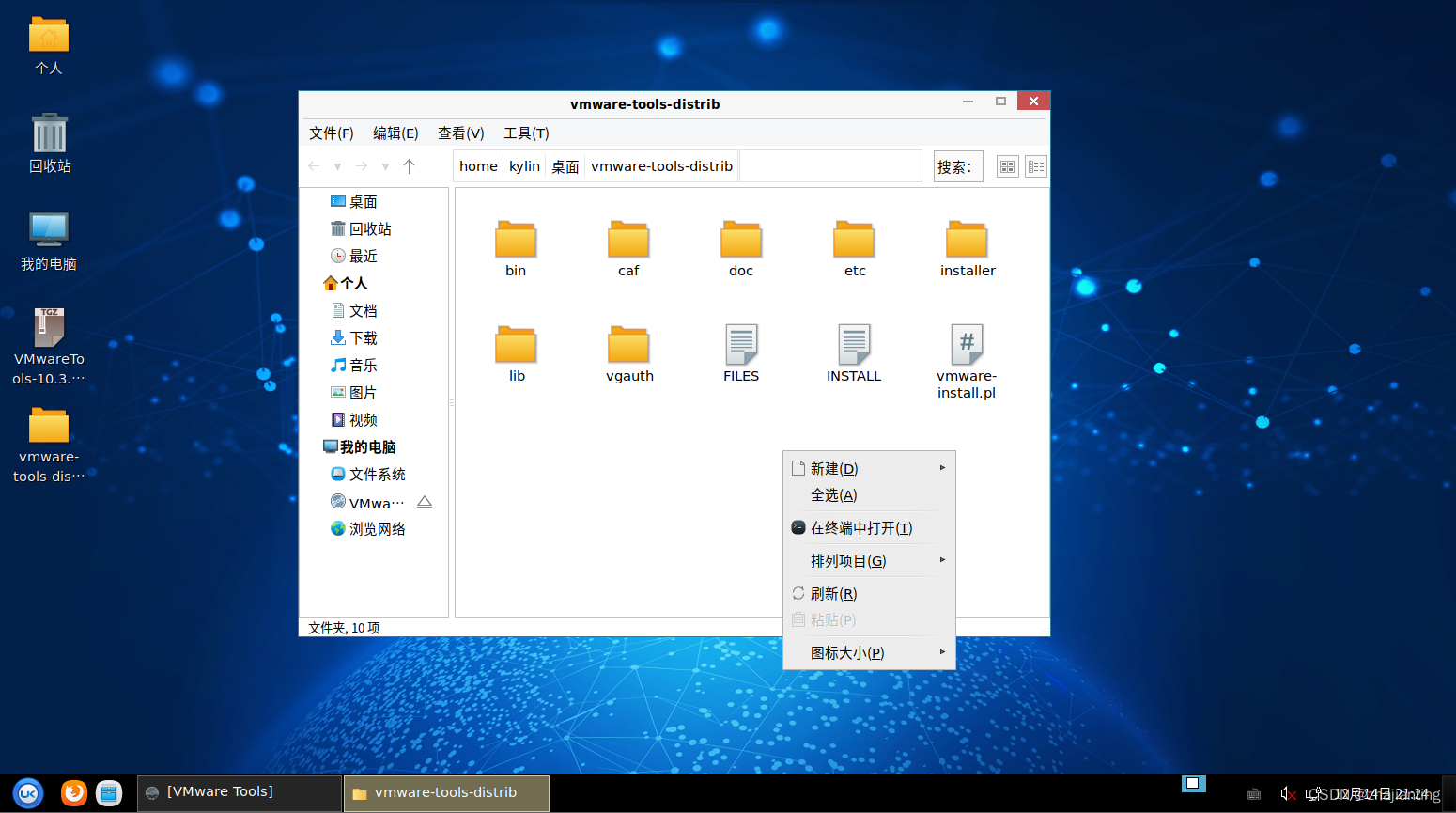Launch Firefox browser from taskbar
Screen dimensions: 1456x813
(74, 793)
